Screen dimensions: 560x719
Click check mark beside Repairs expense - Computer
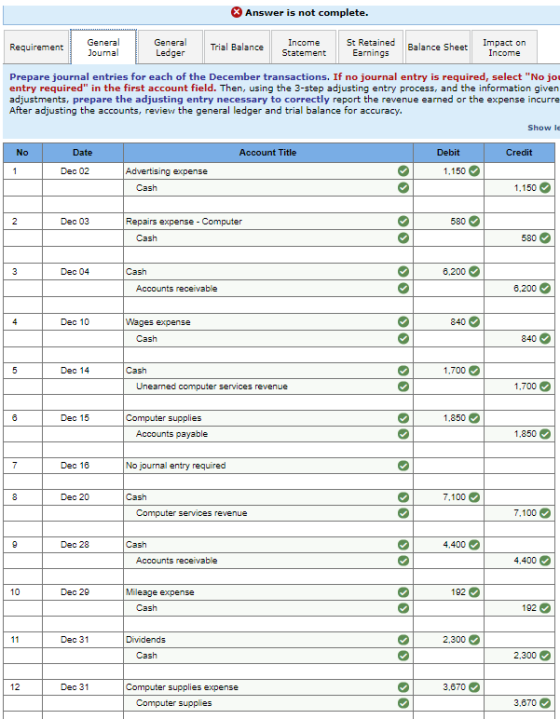click(403, 221)
